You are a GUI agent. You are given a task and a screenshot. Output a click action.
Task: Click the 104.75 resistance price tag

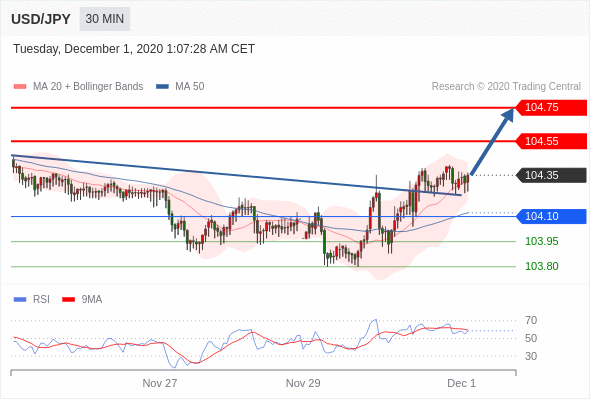click(551, 108)
